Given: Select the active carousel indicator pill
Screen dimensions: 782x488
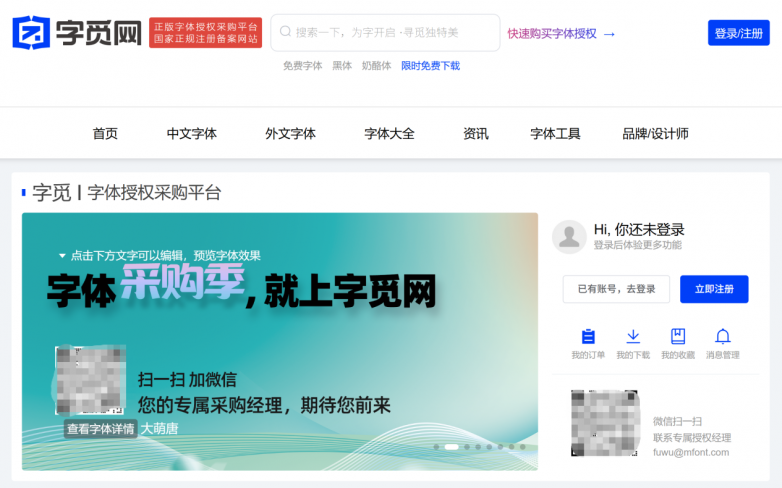Looking at the screenshot, I should click(451, 447).
